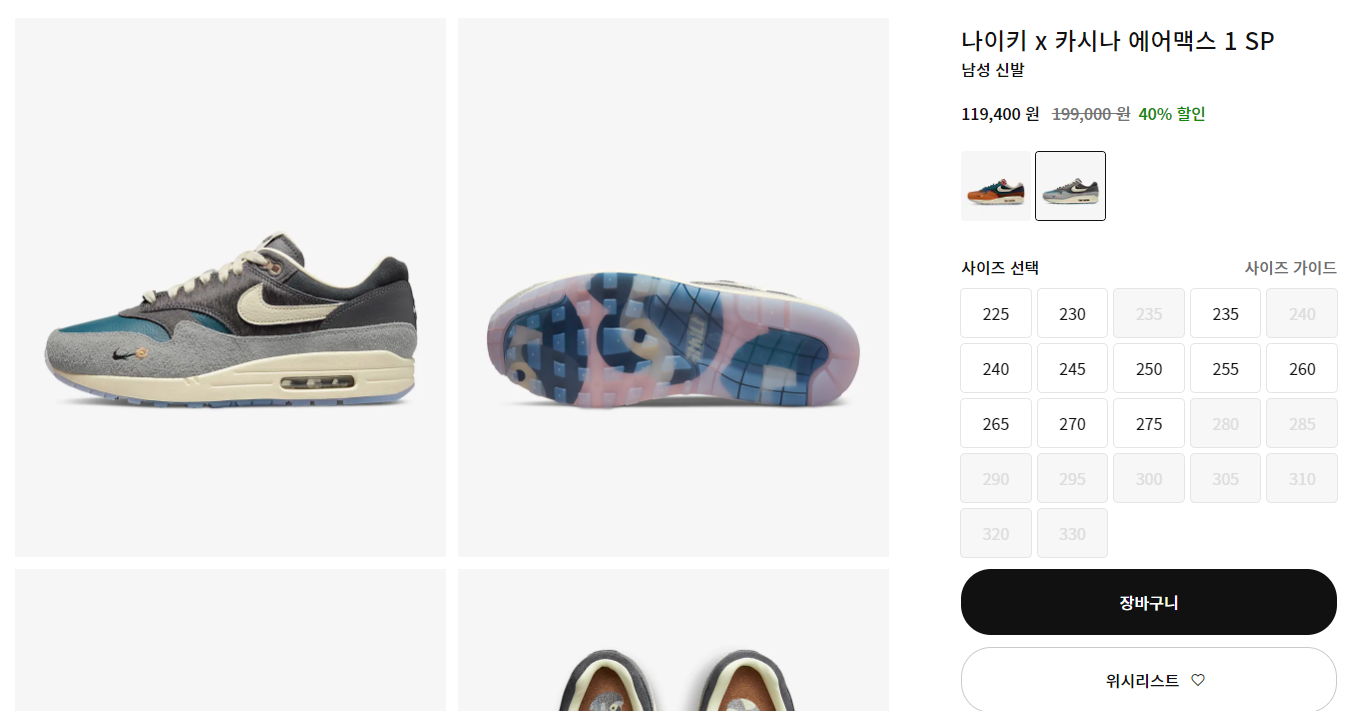Click the 위시리스트 button
Image resolution: width=1364 pixels, height=711 pixels.
coord(1149,680)
